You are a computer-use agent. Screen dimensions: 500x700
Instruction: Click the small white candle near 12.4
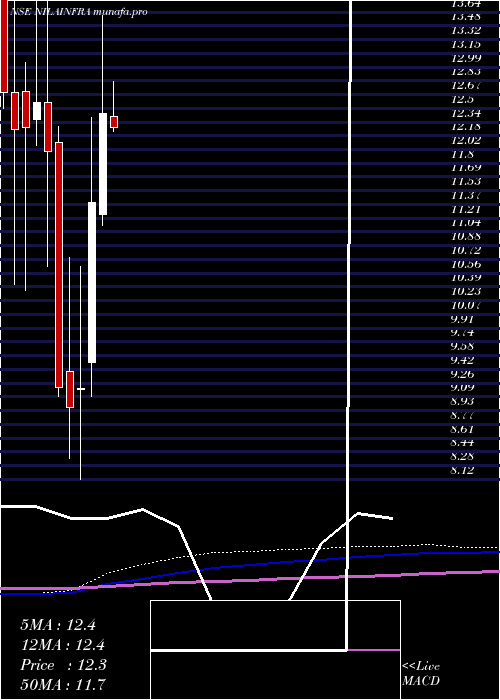point(37,111)
